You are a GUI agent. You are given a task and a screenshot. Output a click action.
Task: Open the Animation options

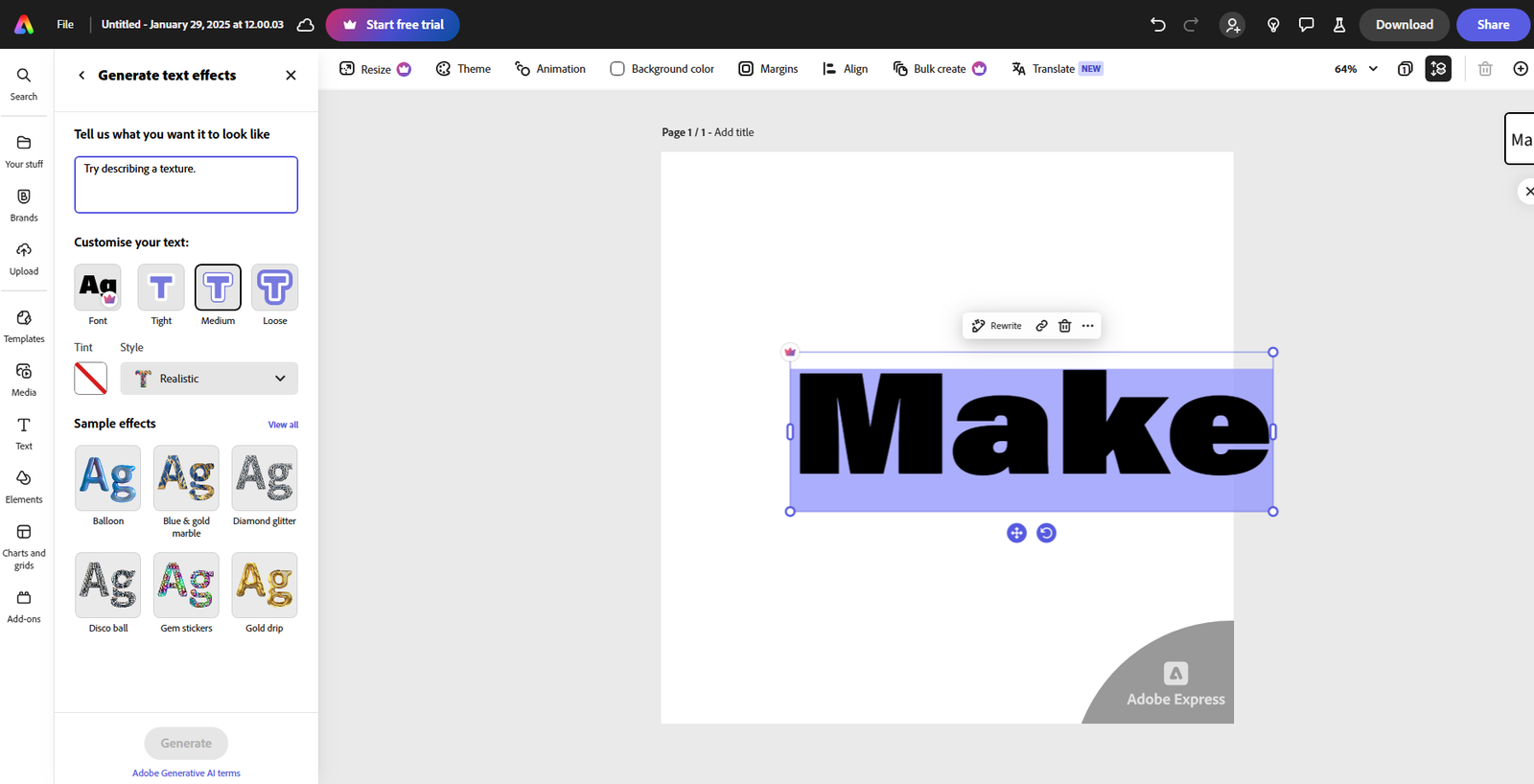550,69
